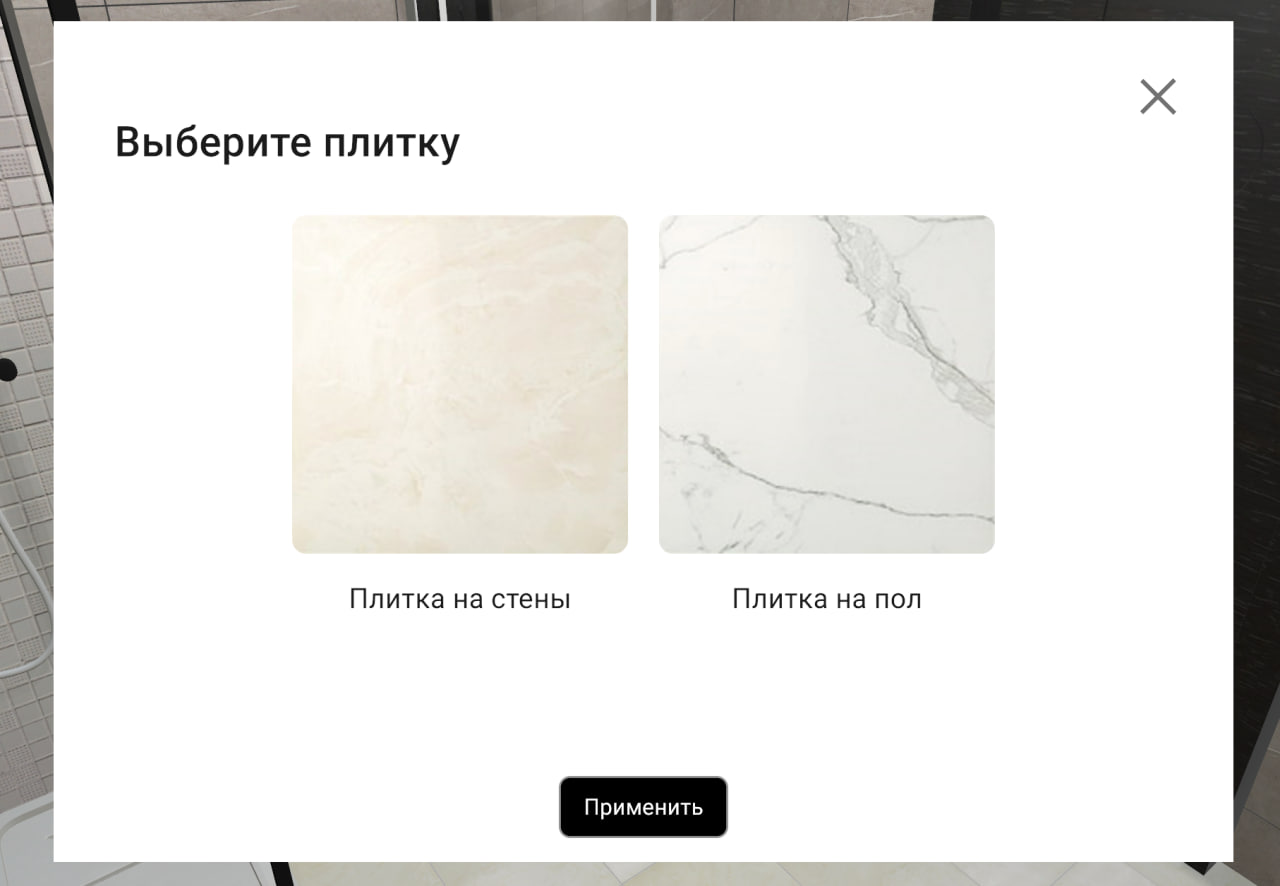
Task: Close the tile selection dialog
Action: [1158, 97]
